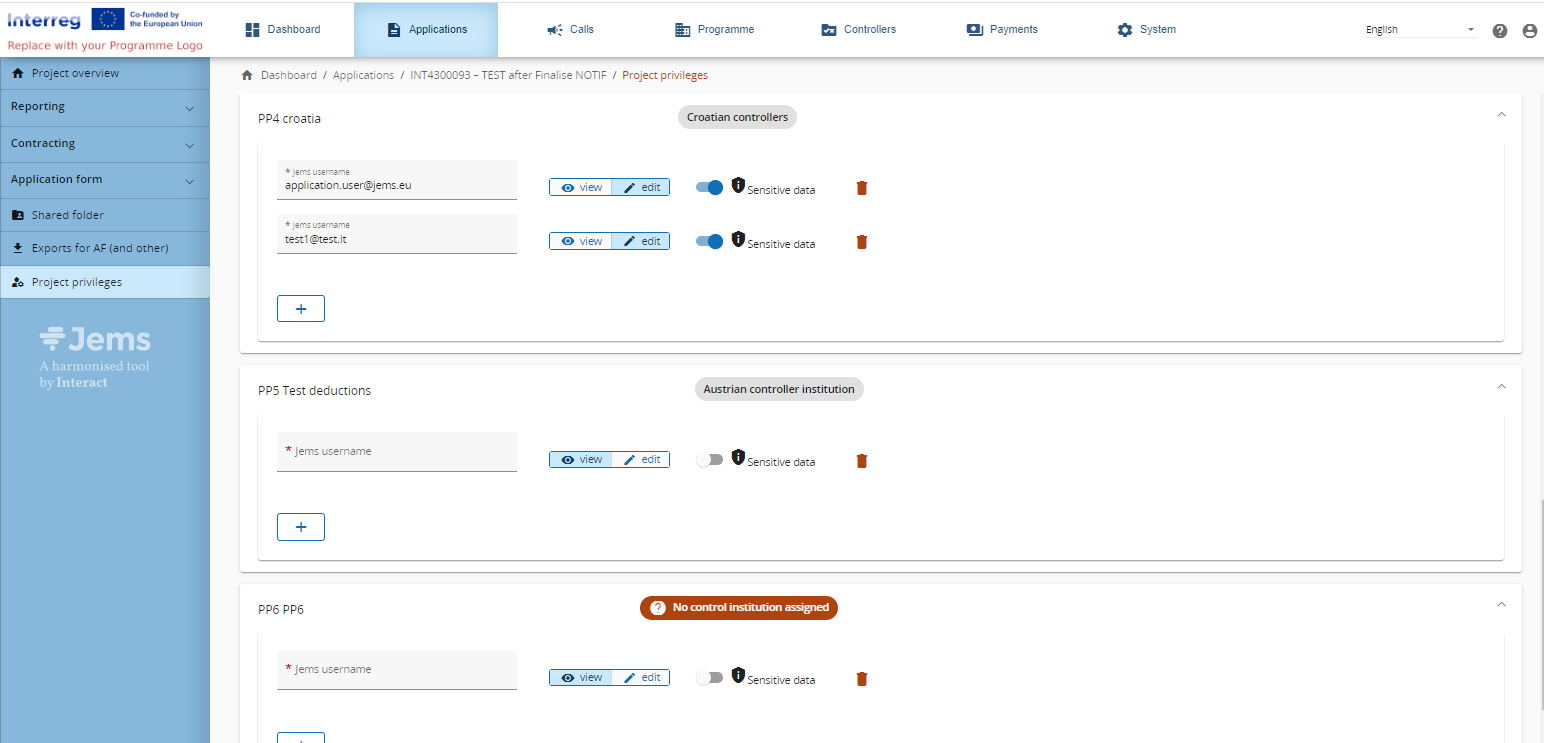Open the help question mark icon
Image resolution: width=1544 pixels, height=743 pixels.
pyautogui.click(x=1500, y=31)
